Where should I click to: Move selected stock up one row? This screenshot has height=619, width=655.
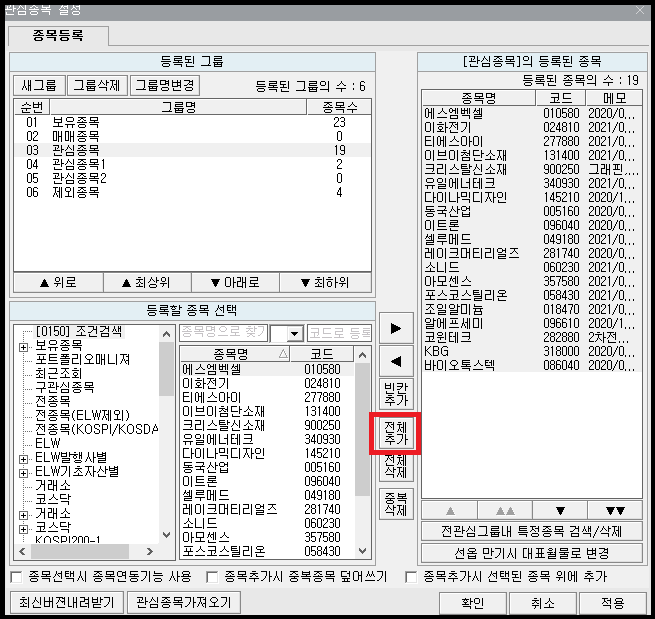click(x=450, y=510)
